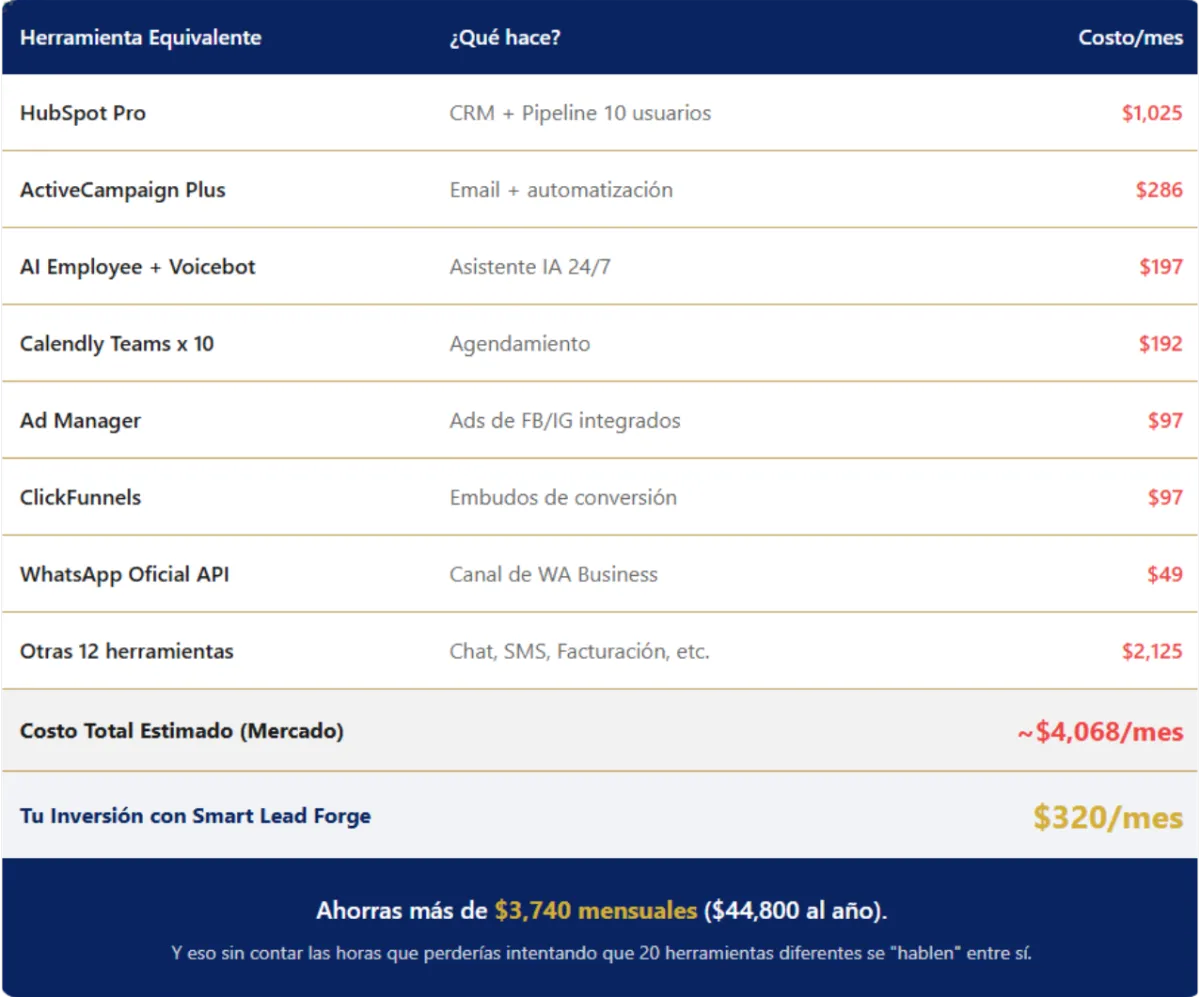This screenshot has height=997, width=1200.
Task: Select the ActiveCampaign Plus tool name
Action: point(123,190)
